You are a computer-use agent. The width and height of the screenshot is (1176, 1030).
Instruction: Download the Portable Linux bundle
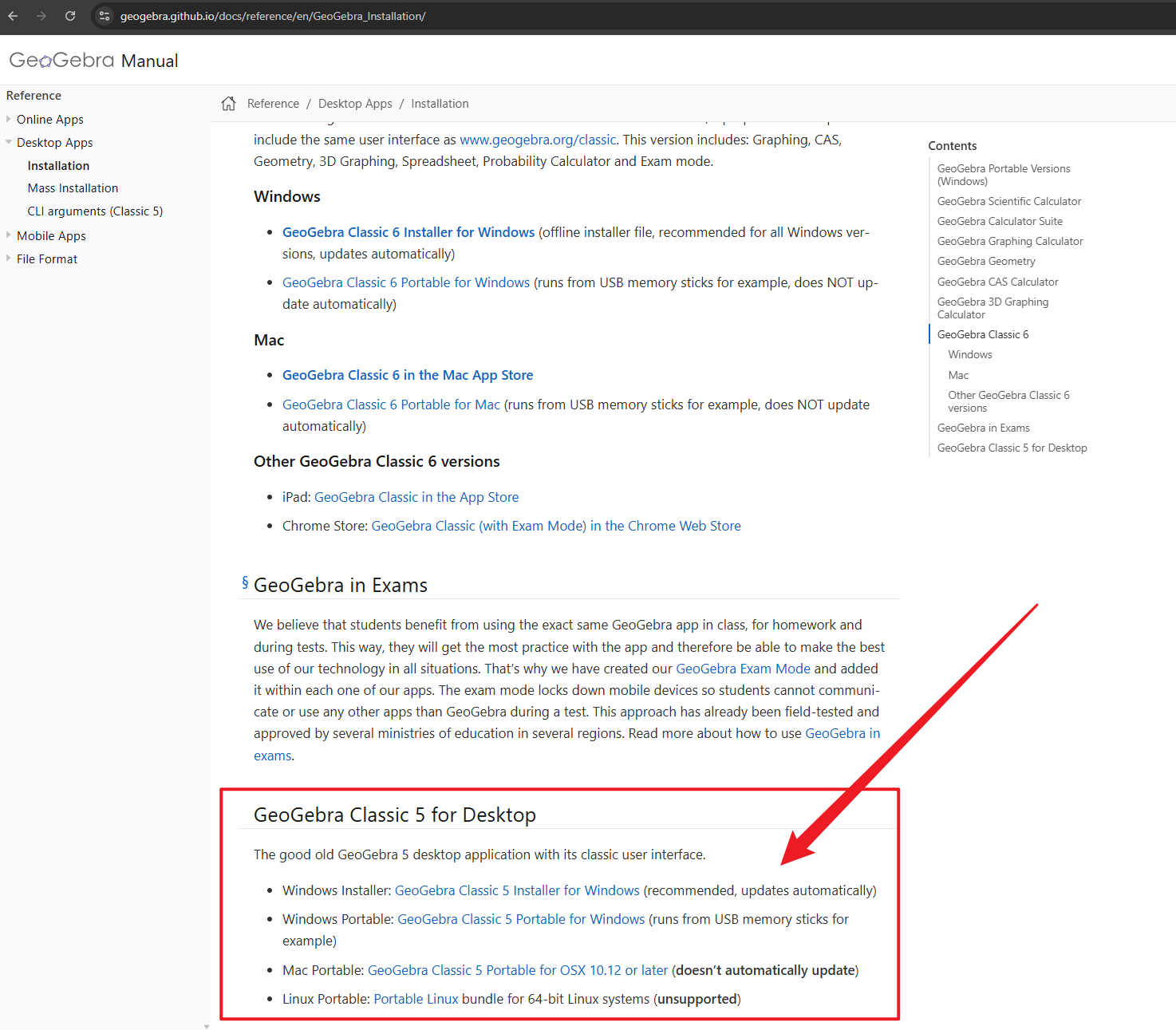tap(416, 999)
